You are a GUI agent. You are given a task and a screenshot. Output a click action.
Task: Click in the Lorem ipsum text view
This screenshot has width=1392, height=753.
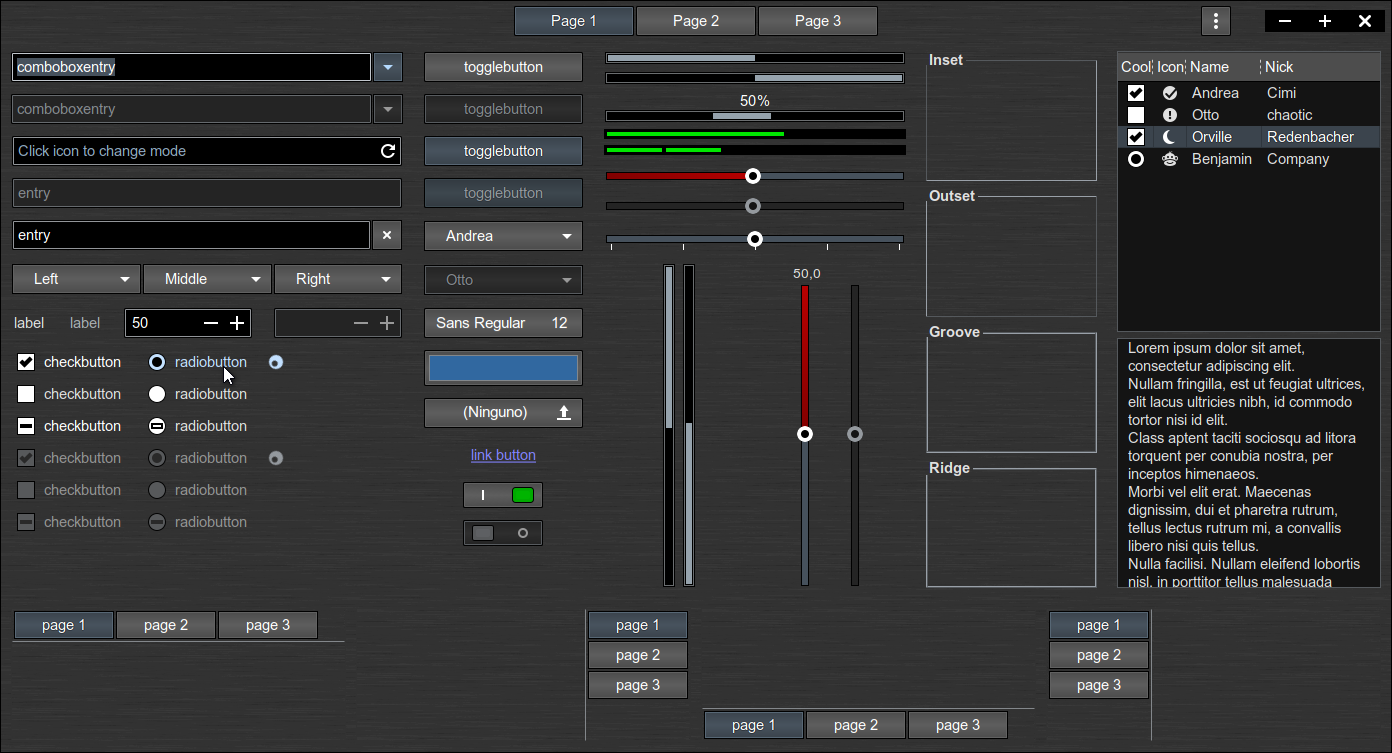coord(1248,463)
